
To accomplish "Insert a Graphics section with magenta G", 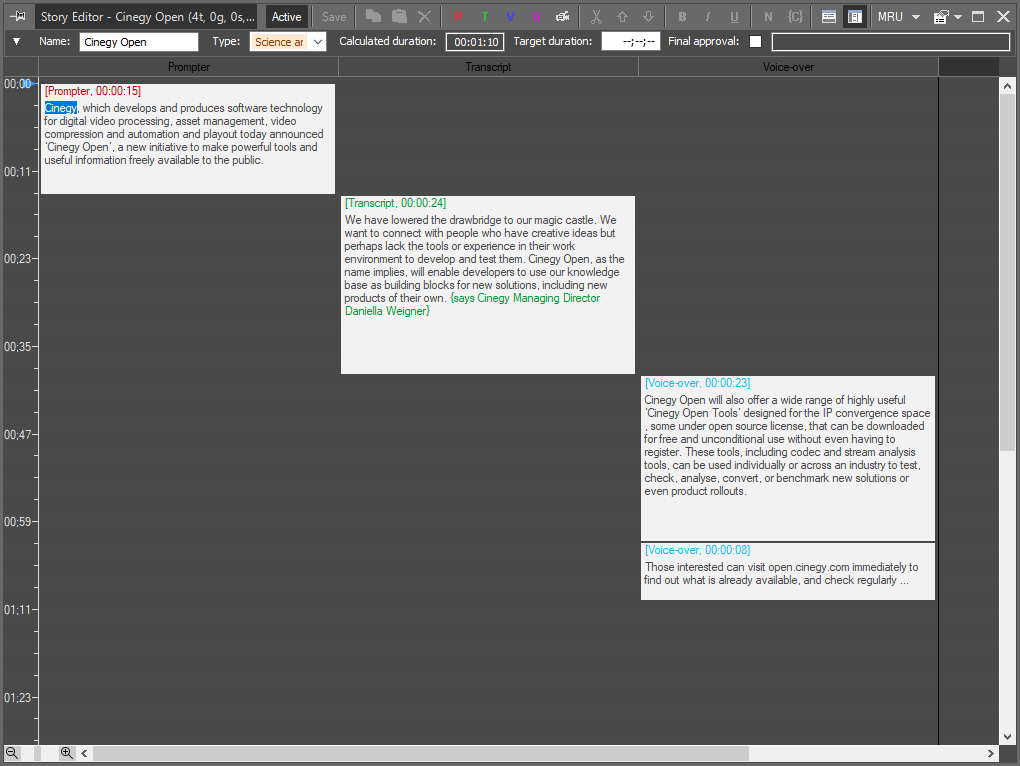I will pyautogui.click(x=537, y=17).
